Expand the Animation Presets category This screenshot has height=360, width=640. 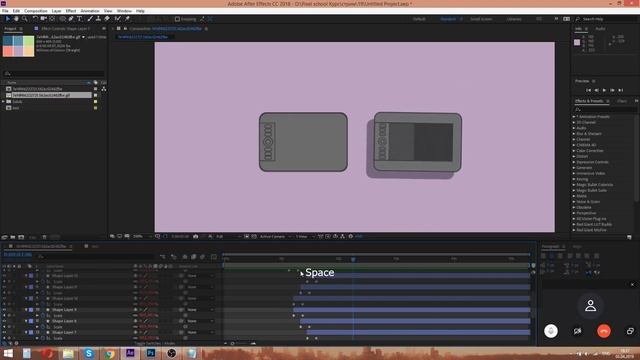(574, 117)
